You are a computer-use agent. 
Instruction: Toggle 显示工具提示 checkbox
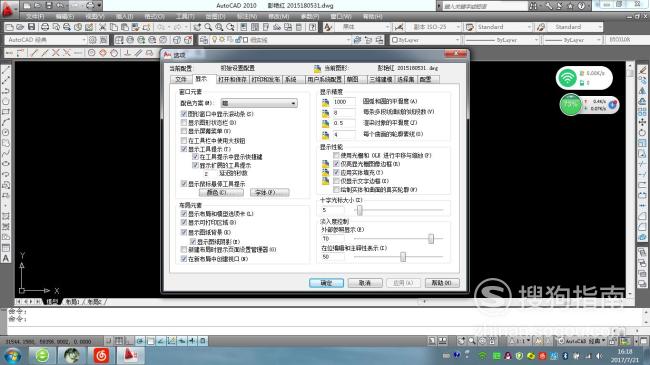184,149
